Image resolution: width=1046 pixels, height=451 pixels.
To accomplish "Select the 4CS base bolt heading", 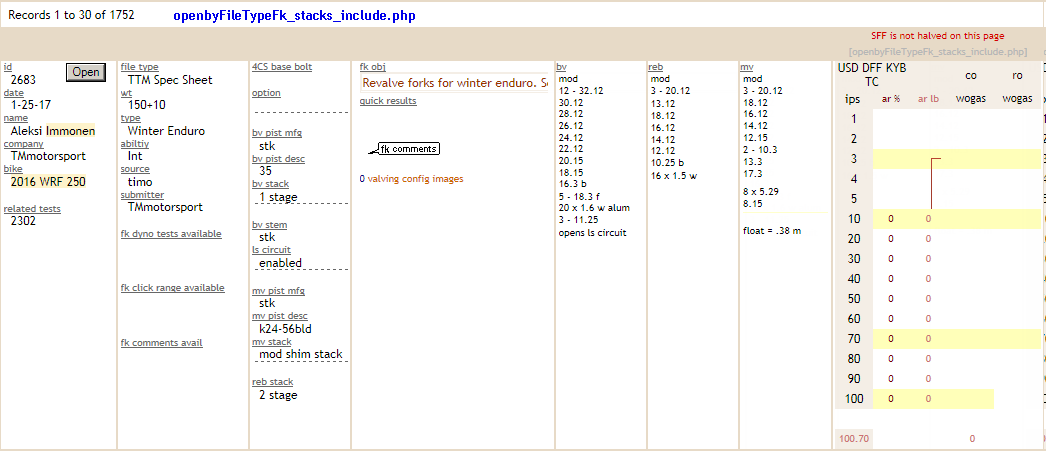I will coord(282,67).
